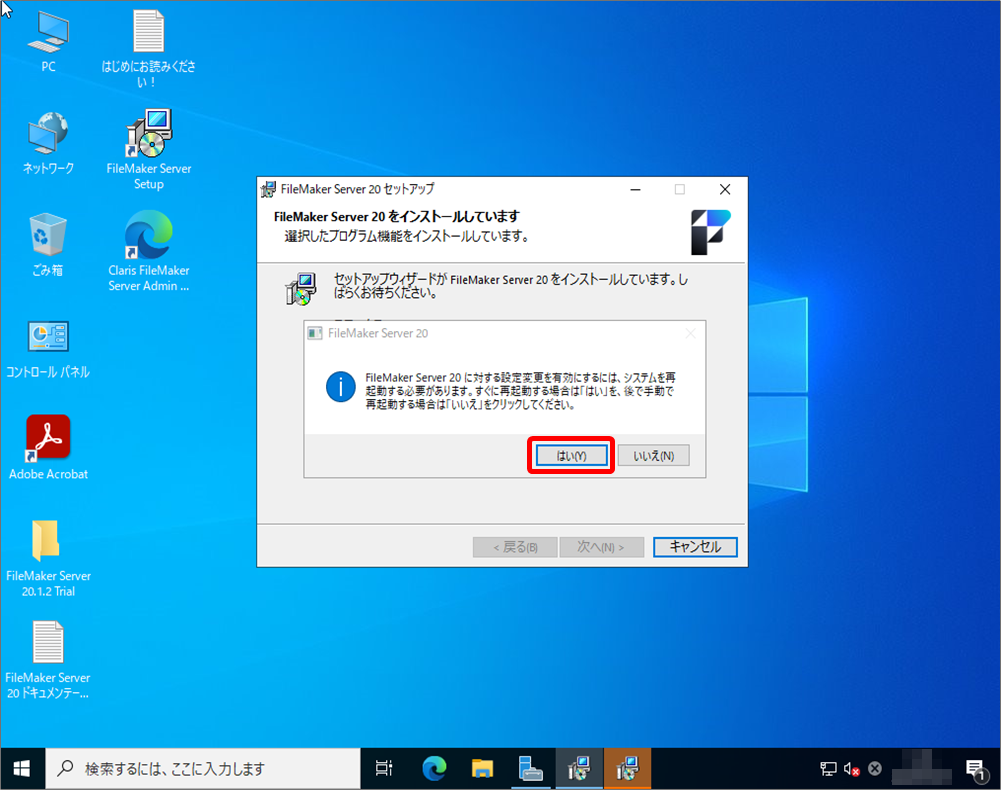
Task: Open the Server Manager taskbar icon
Action: click(x=531, y=769)
